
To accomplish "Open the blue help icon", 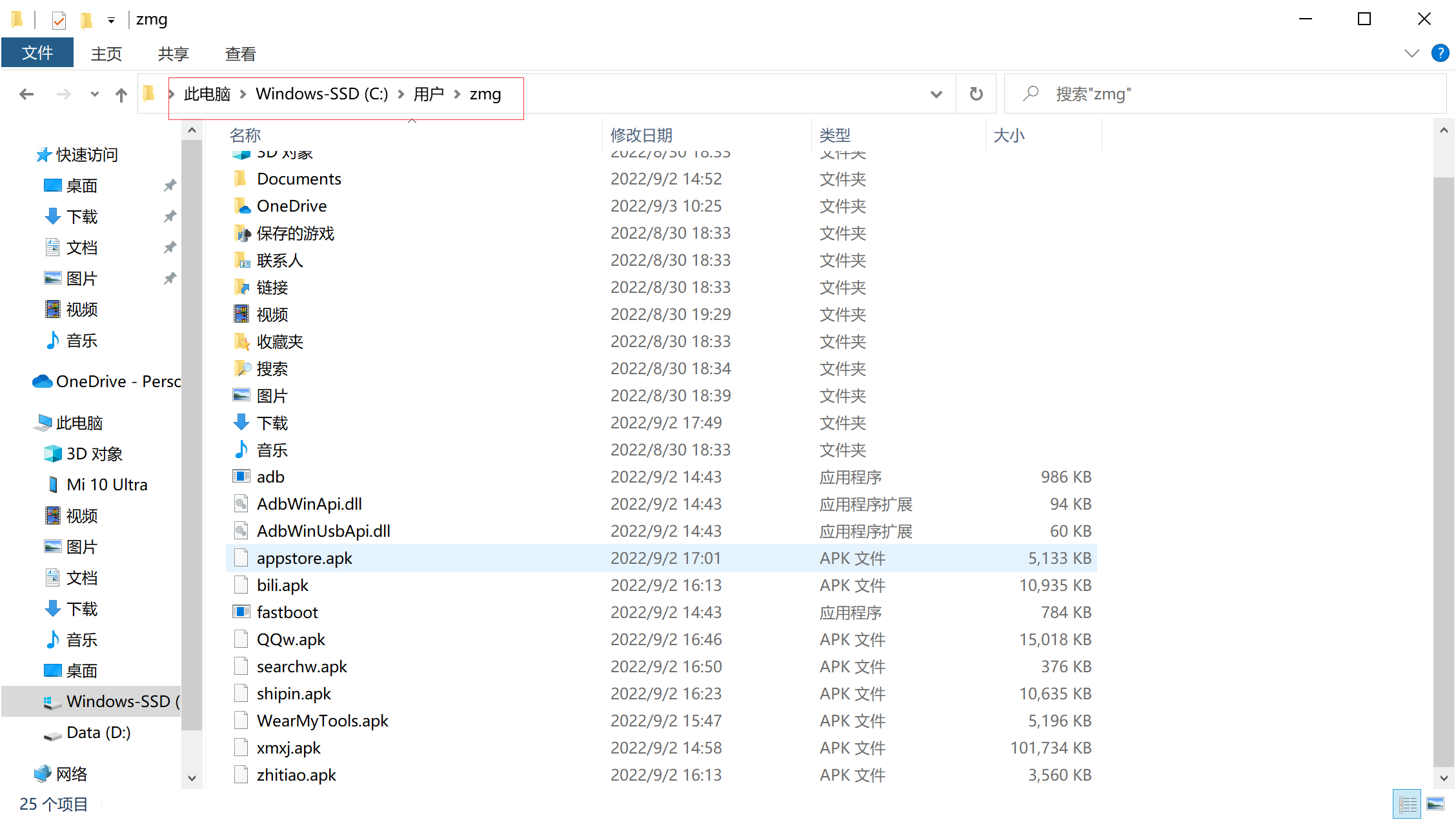I will click(x=1440, y=53).
